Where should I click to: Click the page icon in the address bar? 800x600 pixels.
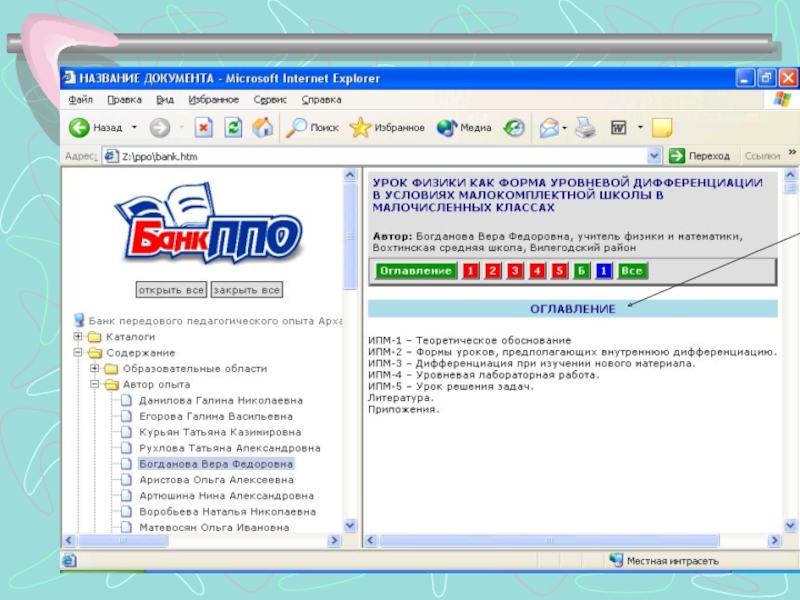pos(111,156)
